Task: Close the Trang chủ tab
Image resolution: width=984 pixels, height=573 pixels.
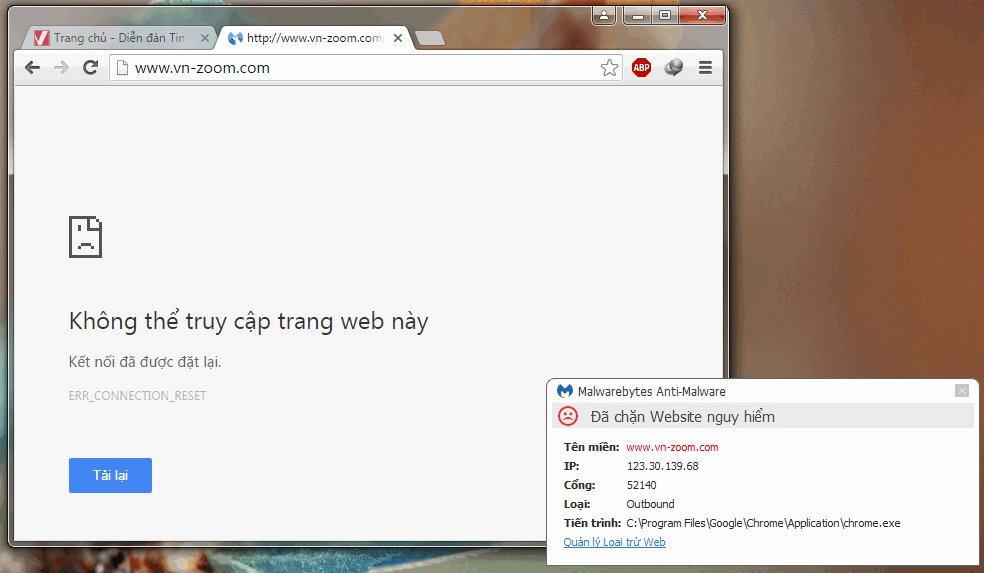Action: tap(205, 38)
